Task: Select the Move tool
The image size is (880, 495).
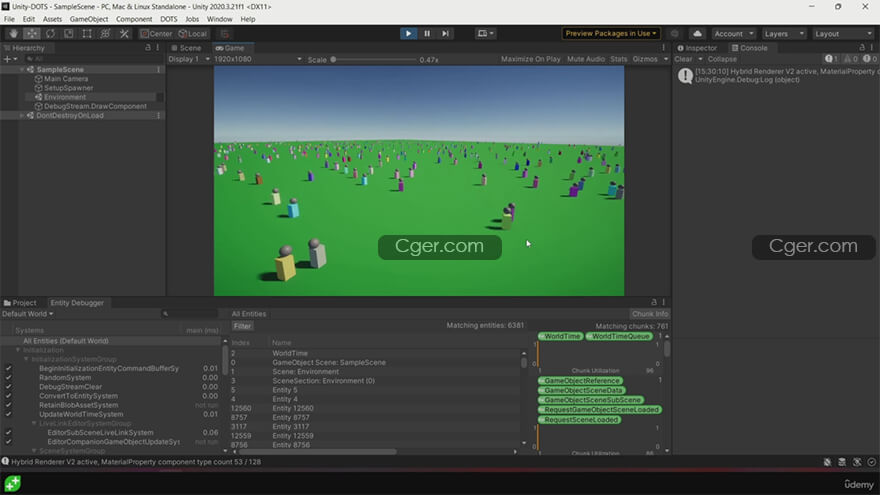Action: pyautogui.click(x=31, y=34)
